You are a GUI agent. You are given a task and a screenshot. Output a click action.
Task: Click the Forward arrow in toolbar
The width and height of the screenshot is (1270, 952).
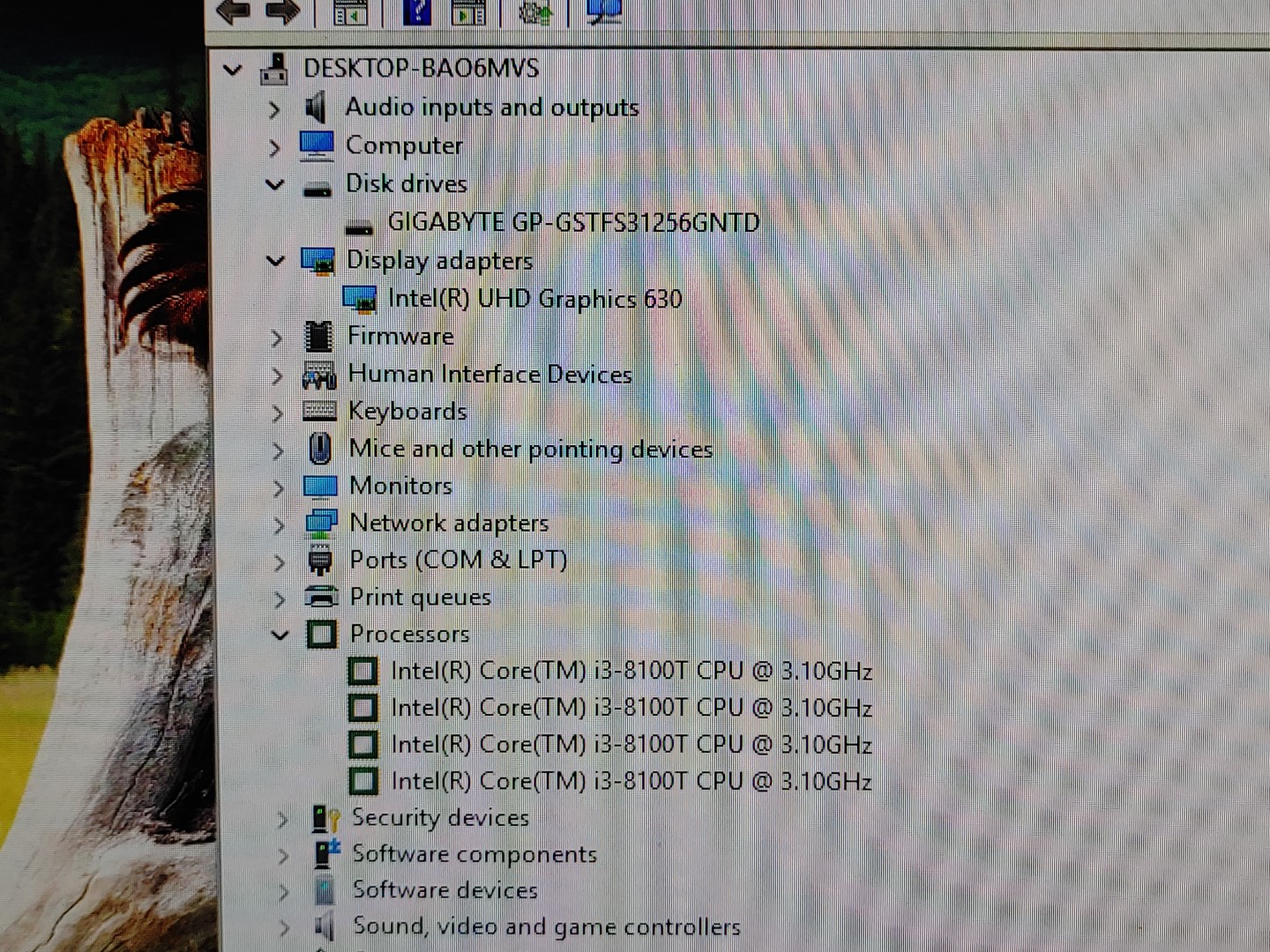(x=282, y=11)
